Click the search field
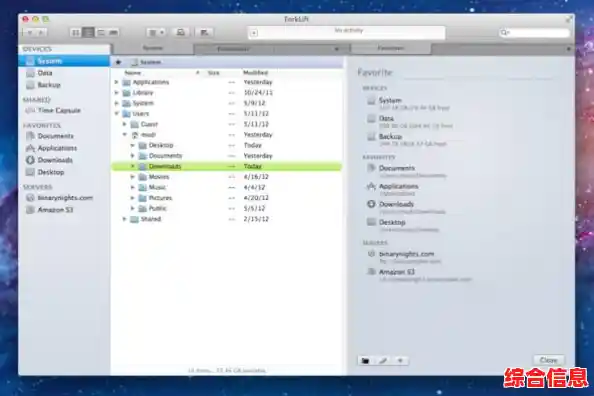 pos(534,33)
